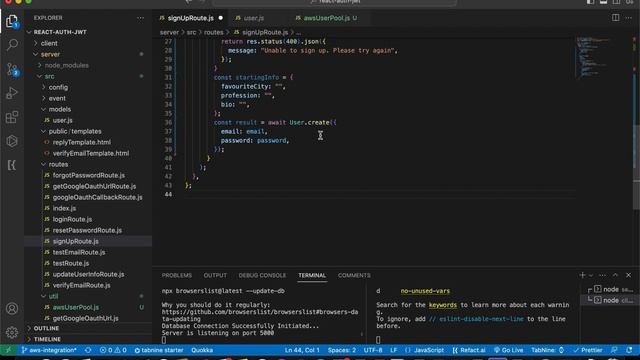Image resolution: width=640 pixels, height=360 pixels.
Task: Click the keywords link in right terminal
Action: [x=442, y=305]
